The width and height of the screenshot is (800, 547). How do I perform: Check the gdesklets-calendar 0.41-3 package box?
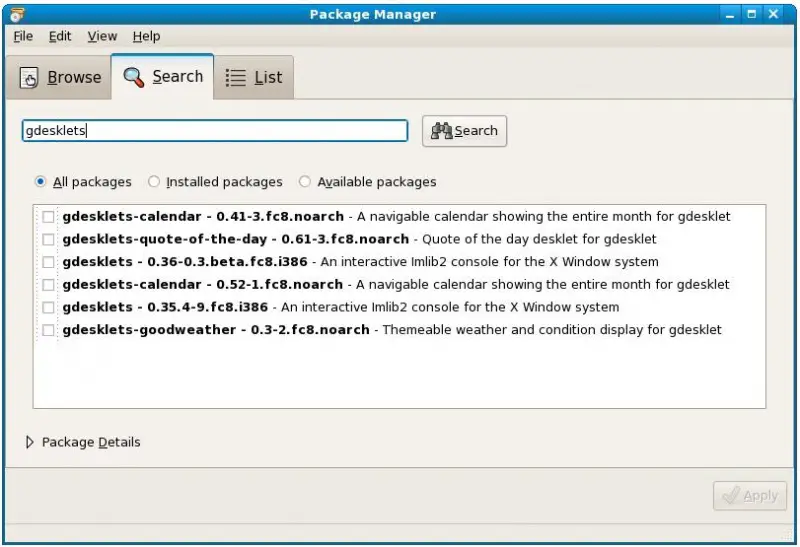[x=48, y=217]
